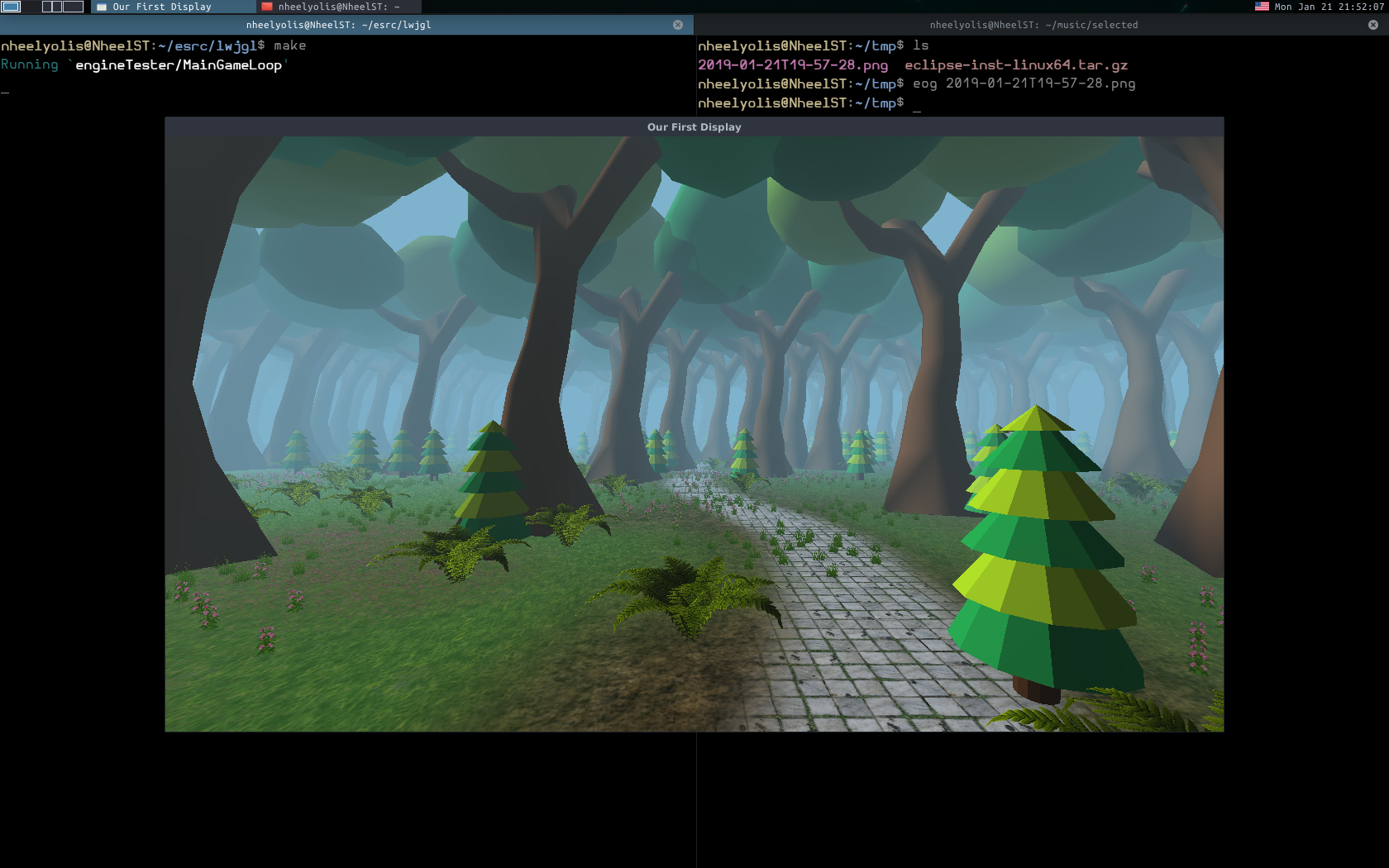Switch to the first workspace indicator

(x=11, y=7)
